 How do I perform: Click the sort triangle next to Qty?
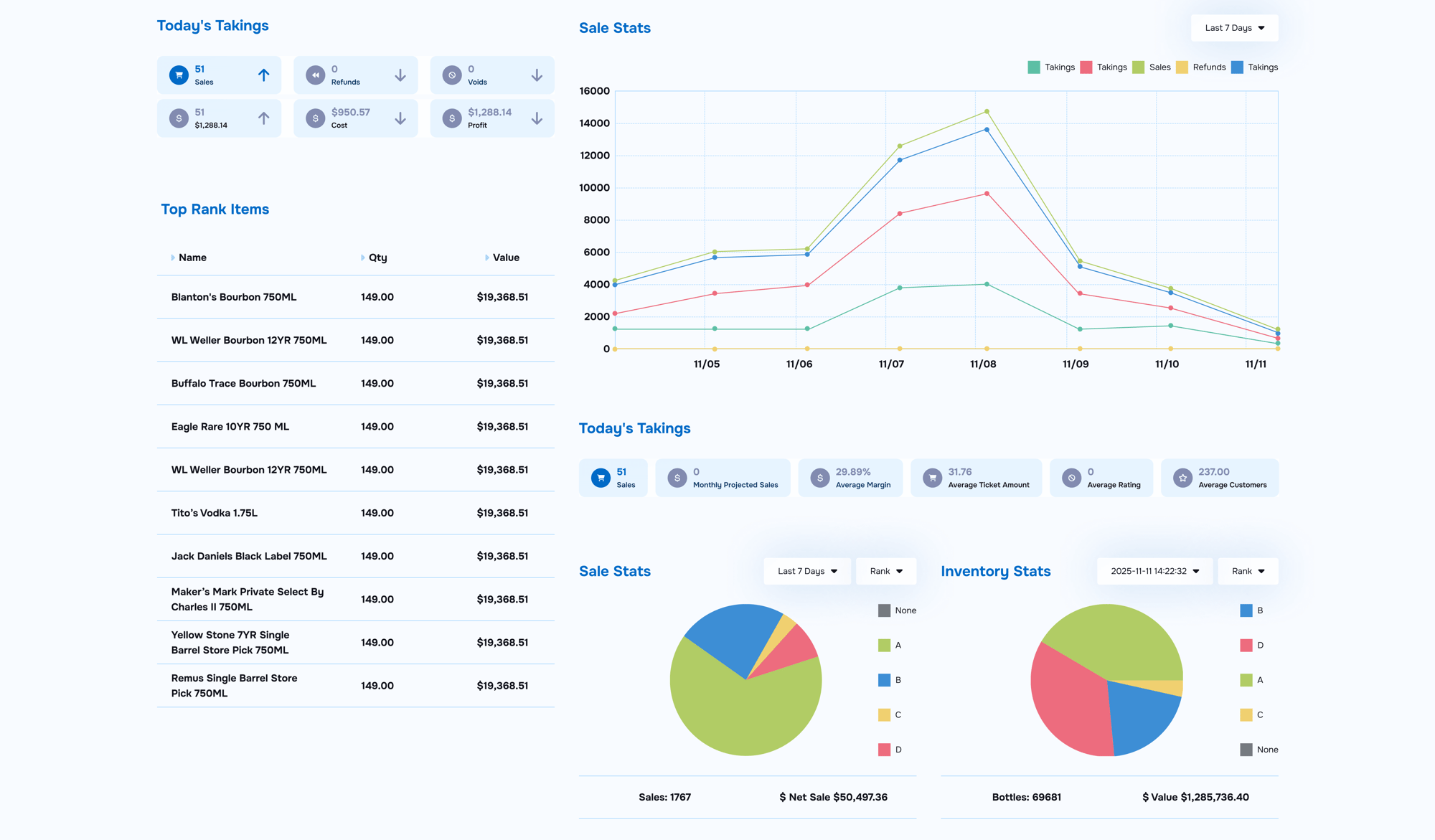click(363, 258)
